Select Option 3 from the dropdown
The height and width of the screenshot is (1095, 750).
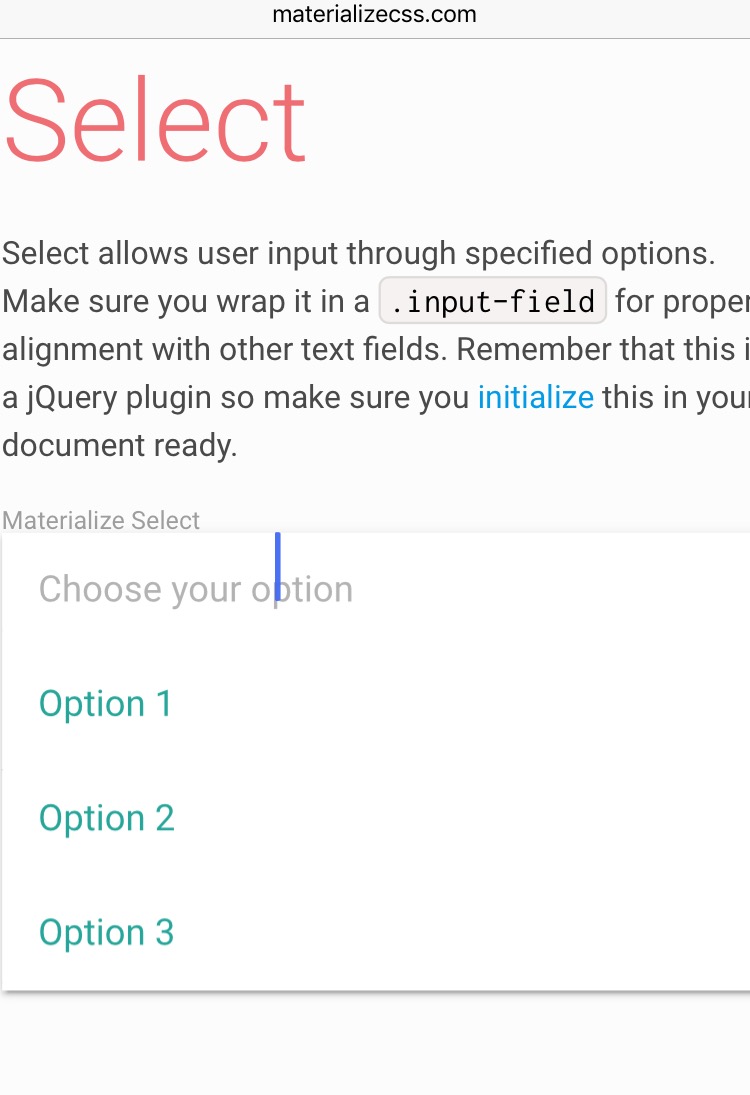pos(106,931)
